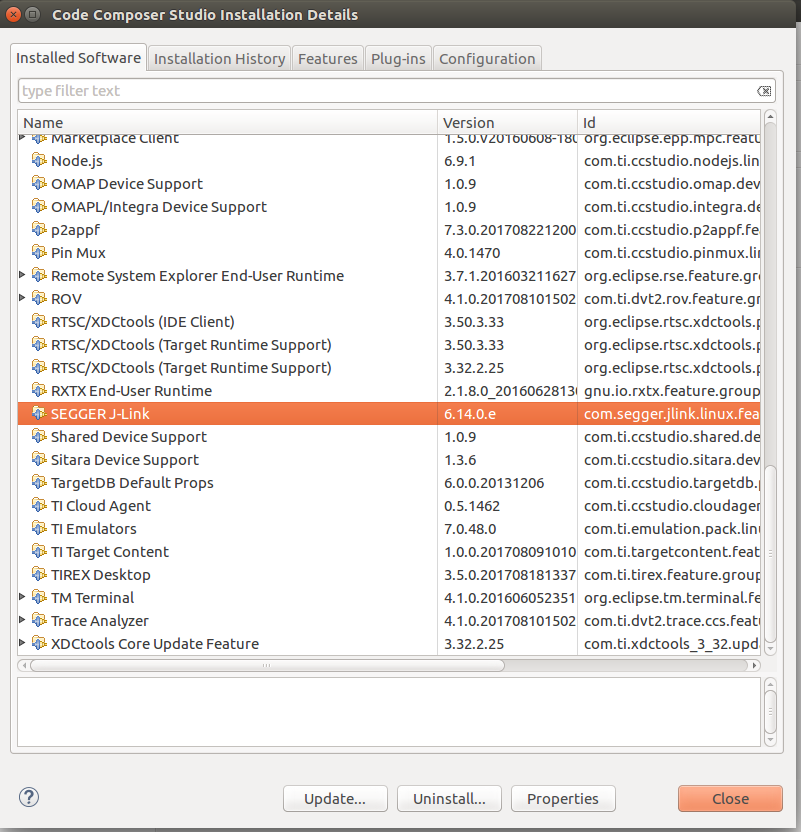The height and width of the screenshot is (832, 801).
Task: Click the OMAPL/Integra Device Support icon
Action: [39, 205]
